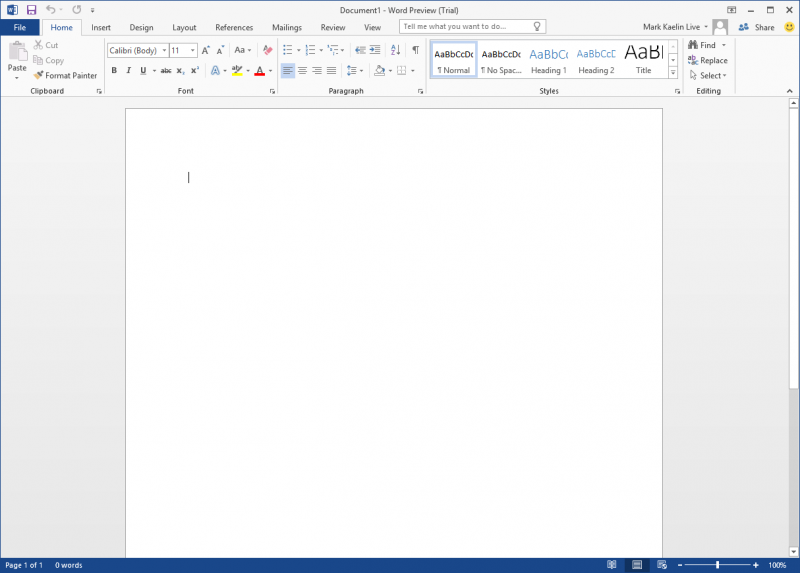Screen dimensions: 800x573
Task: Click the Clear All Formatting eraser icon
Action: [267, 50]
